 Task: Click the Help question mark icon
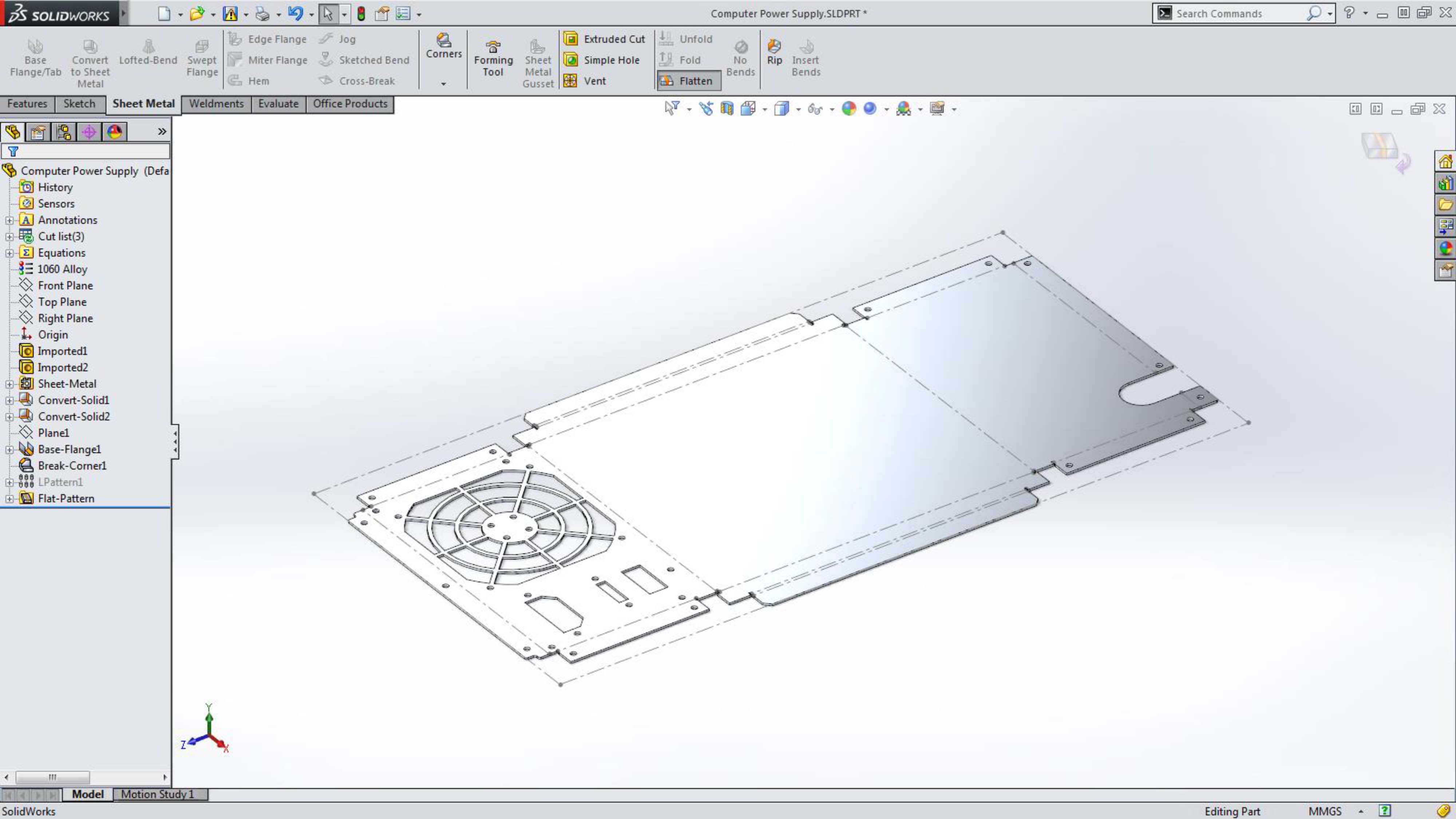click(x=1349, y=13)
